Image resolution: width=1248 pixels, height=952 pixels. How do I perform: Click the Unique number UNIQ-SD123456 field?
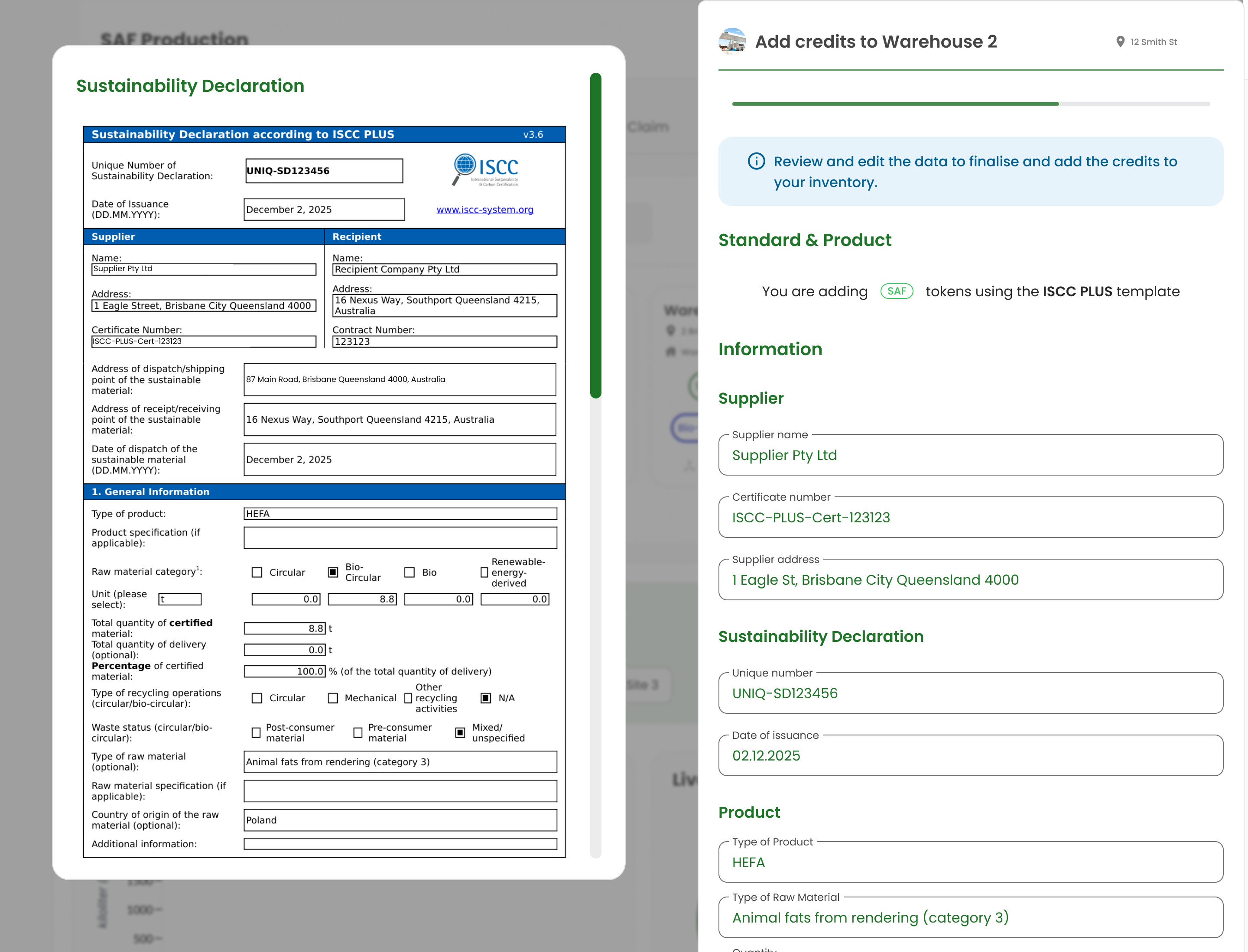pos(970,693)
